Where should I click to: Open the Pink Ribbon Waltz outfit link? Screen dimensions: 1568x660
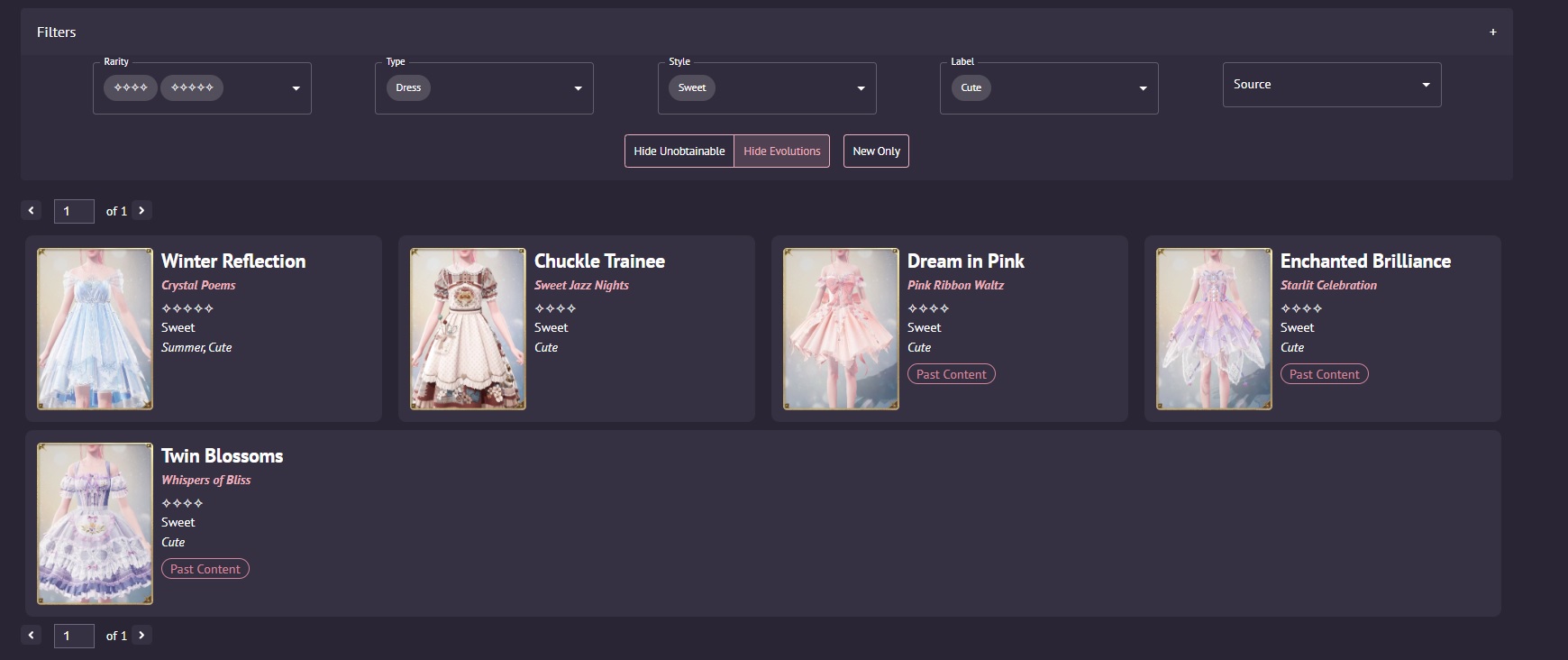955,286
